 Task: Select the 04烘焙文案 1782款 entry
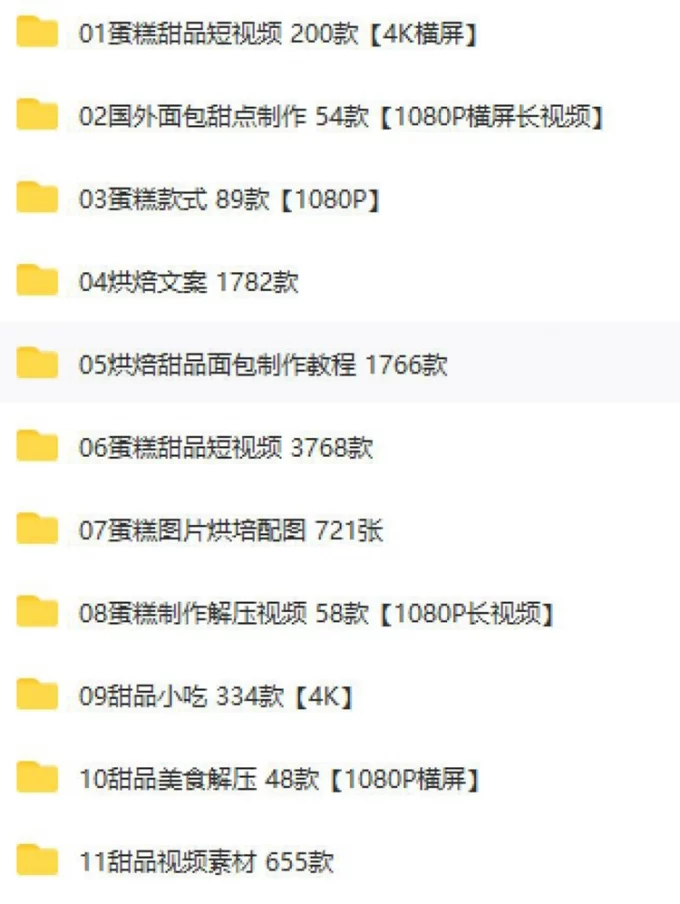click(189, 282)
